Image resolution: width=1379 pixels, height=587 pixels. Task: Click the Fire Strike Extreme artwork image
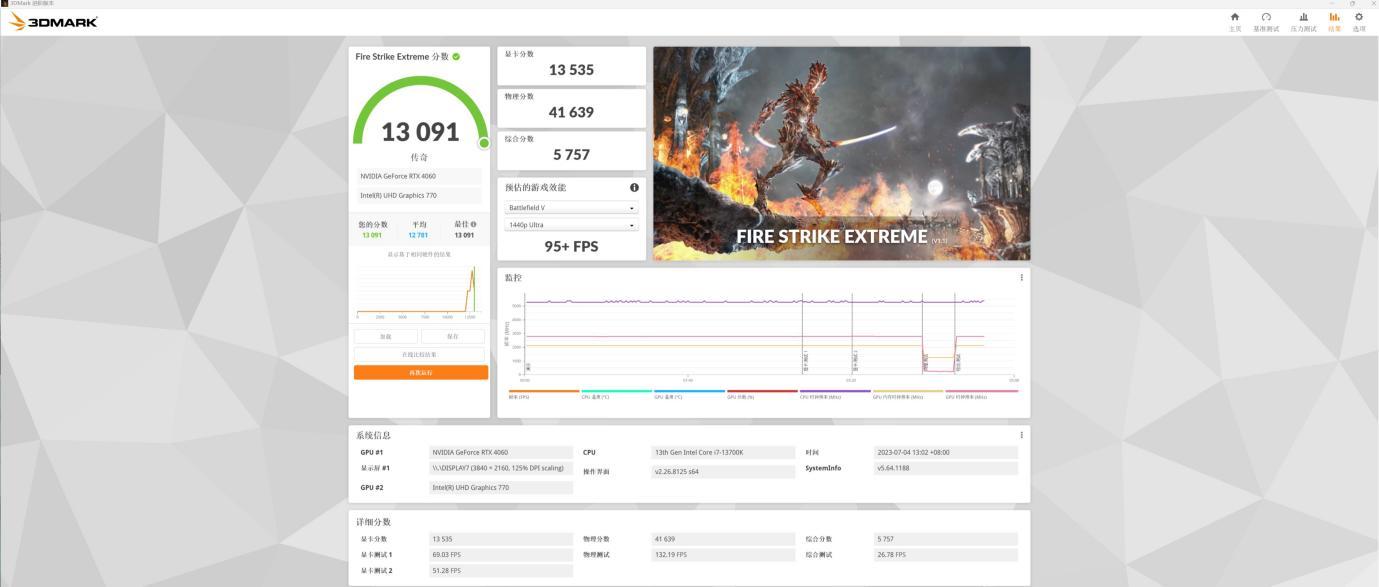coord(841,154)
